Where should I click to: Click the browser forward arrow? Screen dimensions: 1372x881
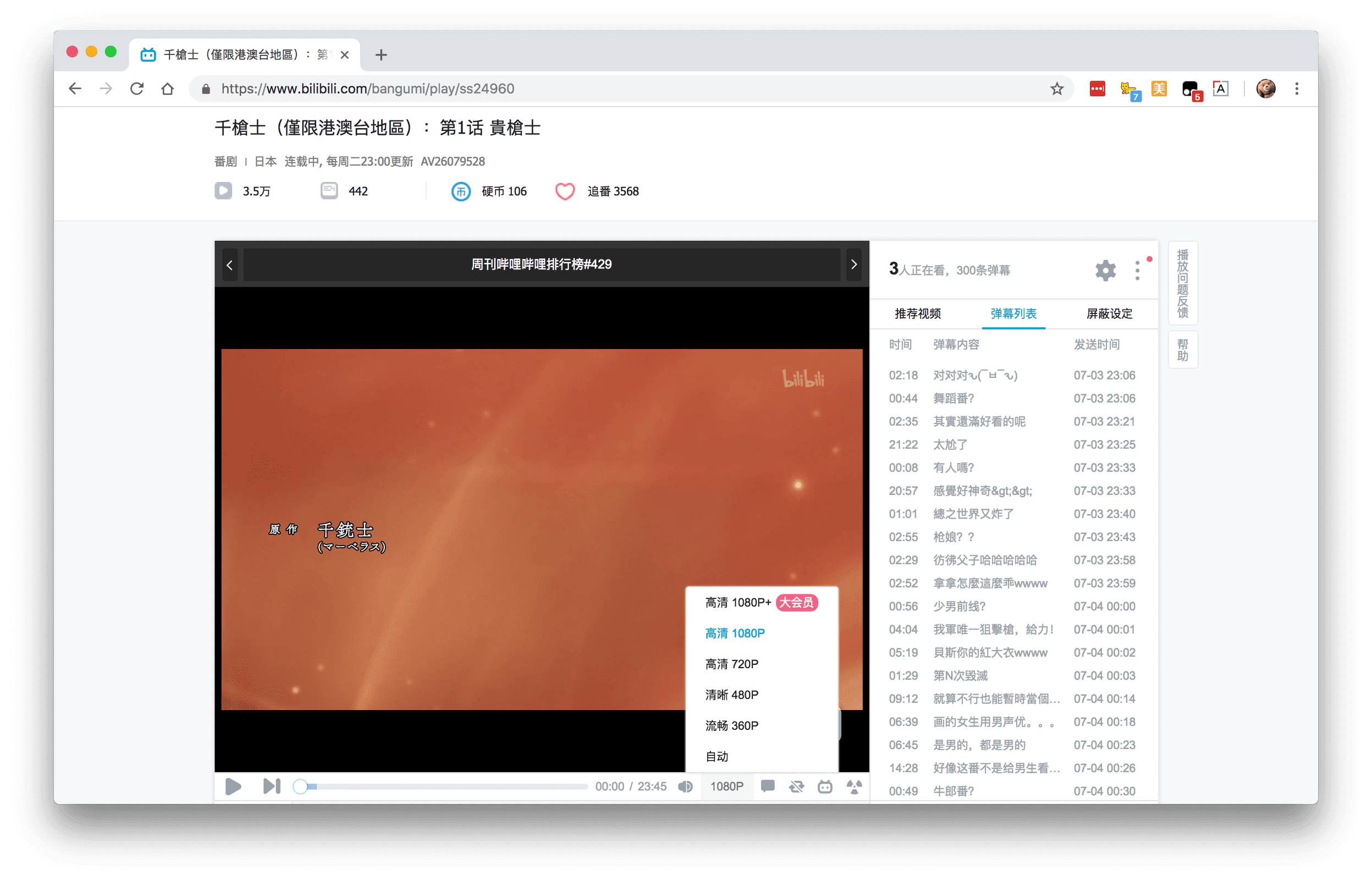click(x=106, y=89)
